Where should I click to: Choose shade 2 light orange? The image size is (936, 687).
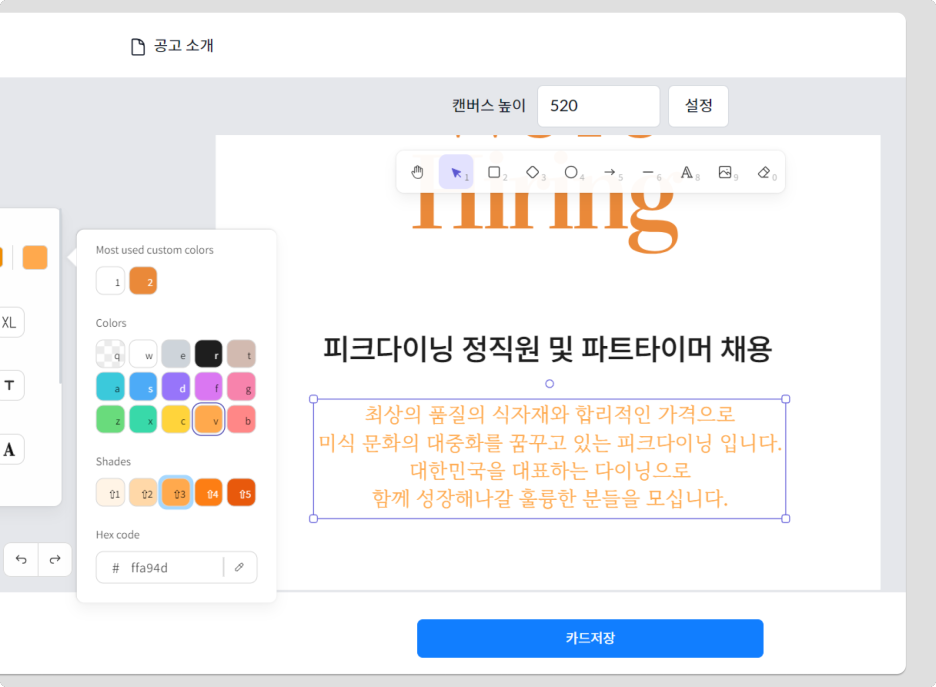pos(143,493)
